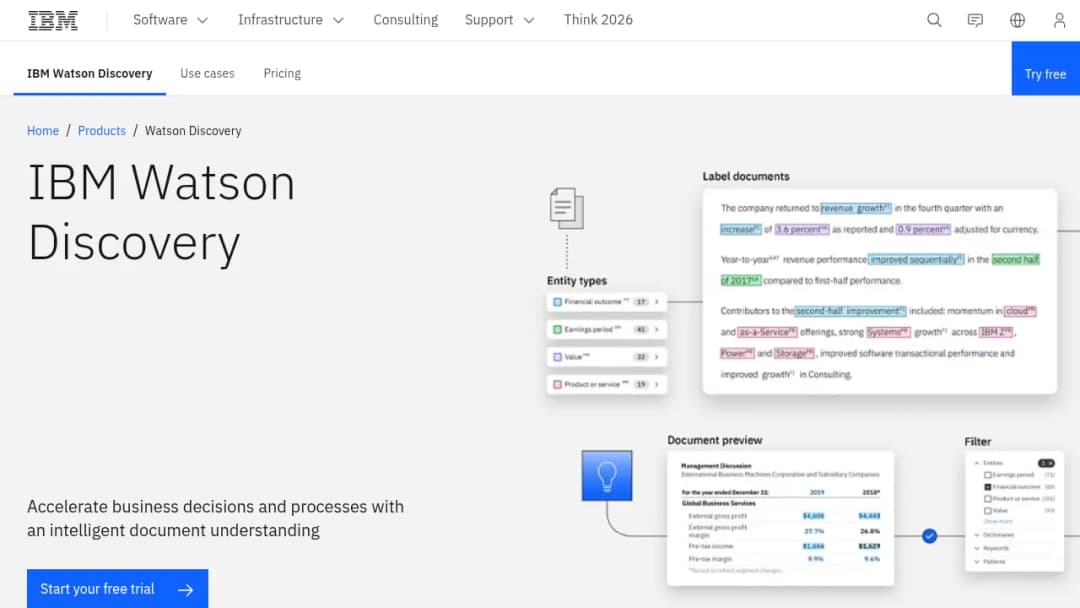Click the 'Entity types' heading
1080x608 pixels.
click(x=577, y=280)
